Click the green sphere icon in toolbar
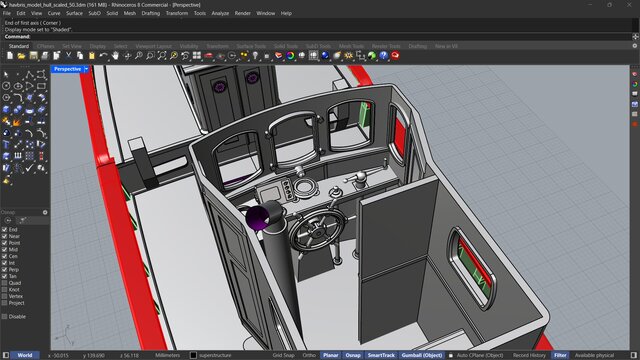Screen dimensions: 640x360 tap(371, 56)
